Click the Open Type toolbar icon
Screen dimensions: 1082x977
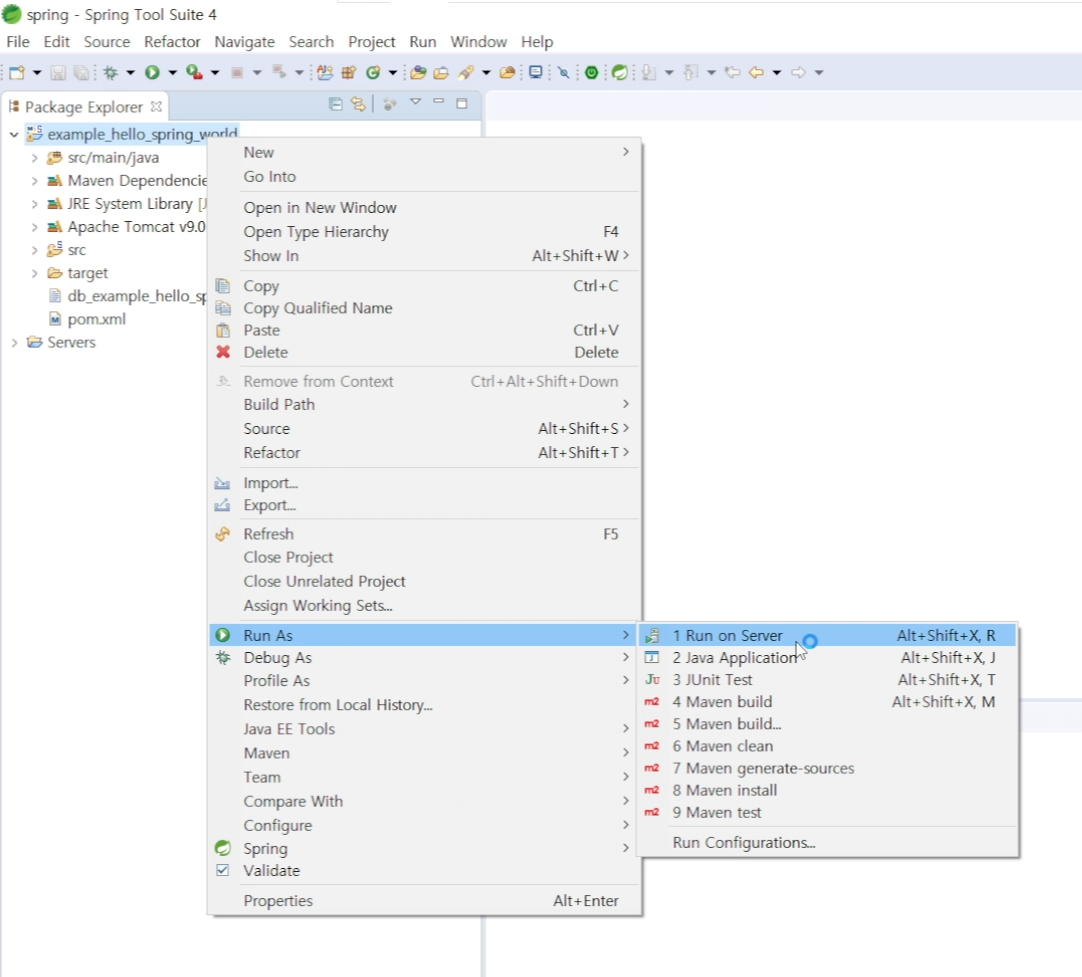click(x=418, y=72)
